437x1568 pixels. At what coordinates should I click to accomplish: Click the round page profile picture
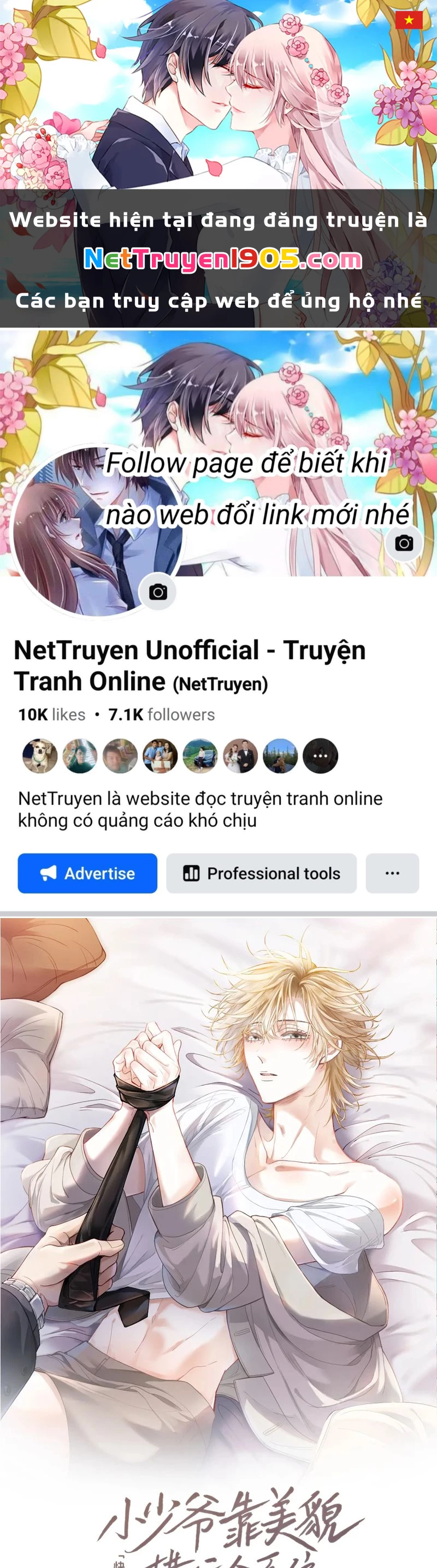96,531
